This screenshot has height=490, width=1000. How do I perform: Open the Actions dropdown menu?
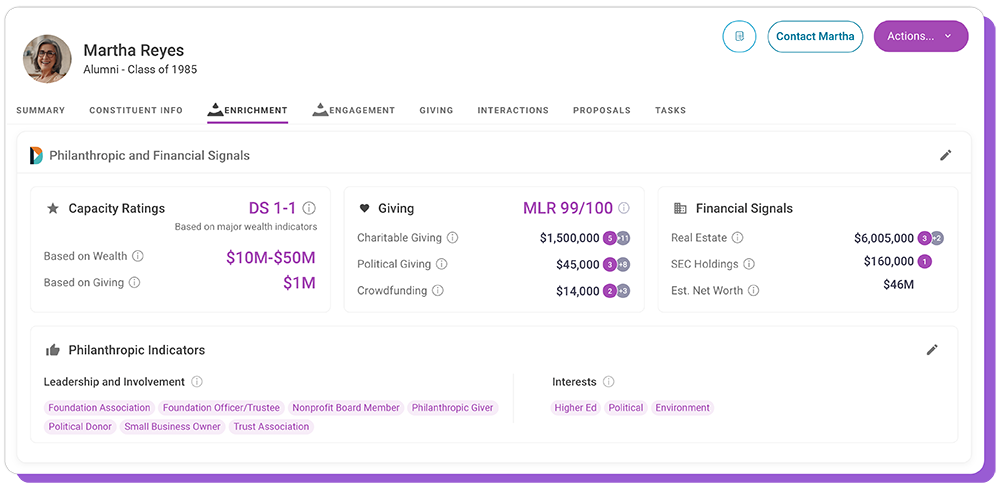point(920,36)
